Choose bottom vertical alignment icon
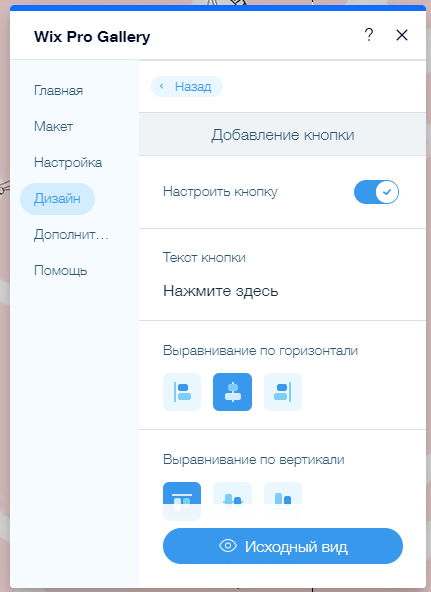The height and width of the screenshot is (592, 431). [x=283, y=496]
